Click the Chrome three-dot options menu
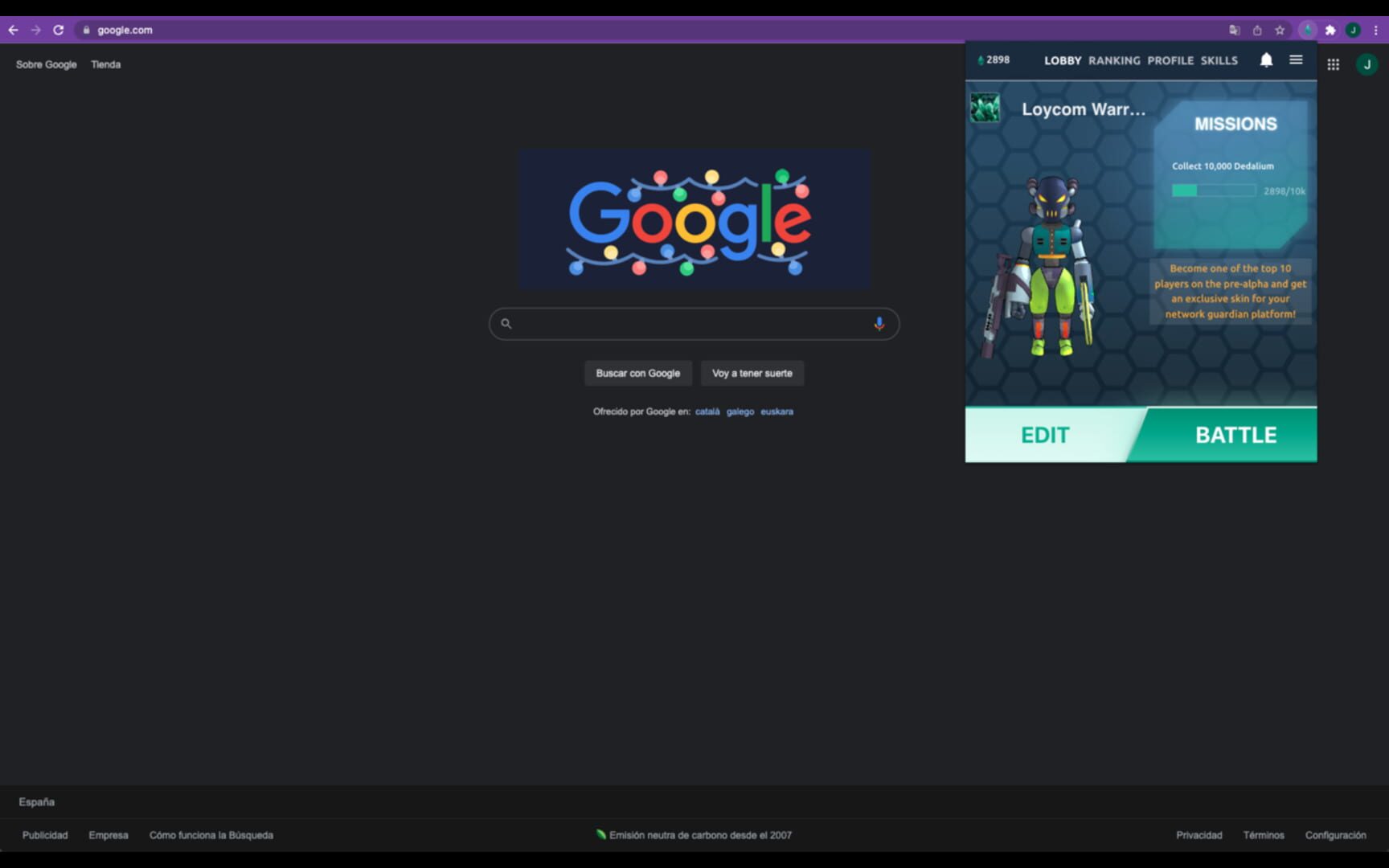1389x868 pixels. pyautogui.click(x=1376, y=30)
